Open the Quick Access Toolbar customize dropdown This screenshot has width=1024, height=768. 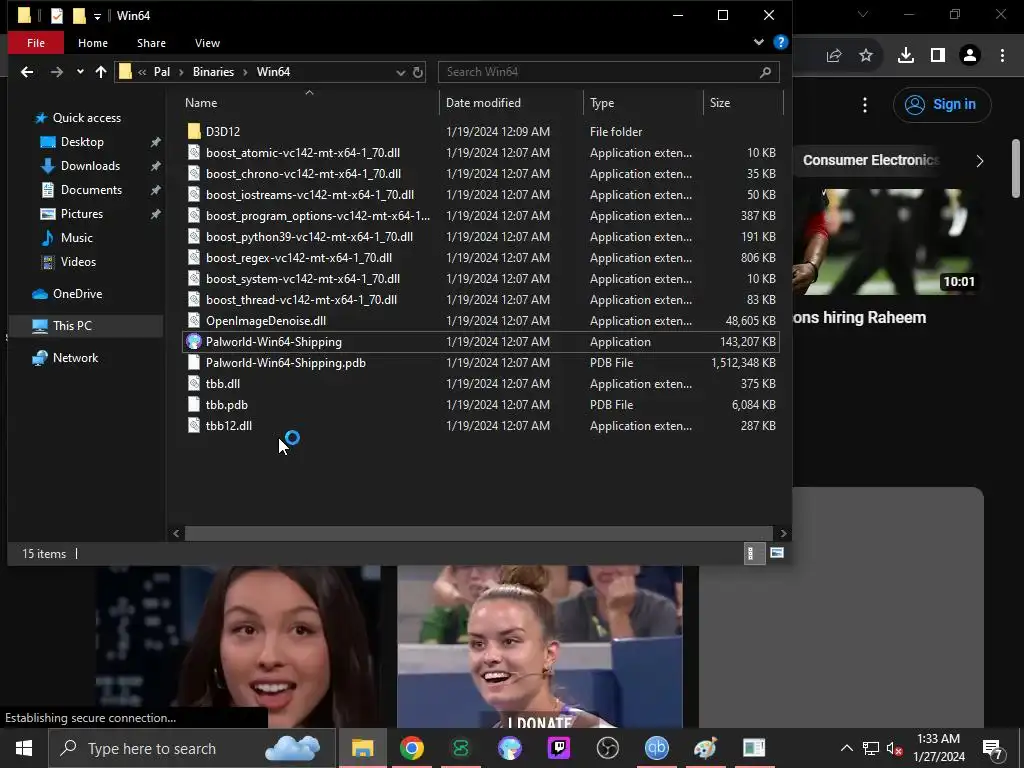97,16
